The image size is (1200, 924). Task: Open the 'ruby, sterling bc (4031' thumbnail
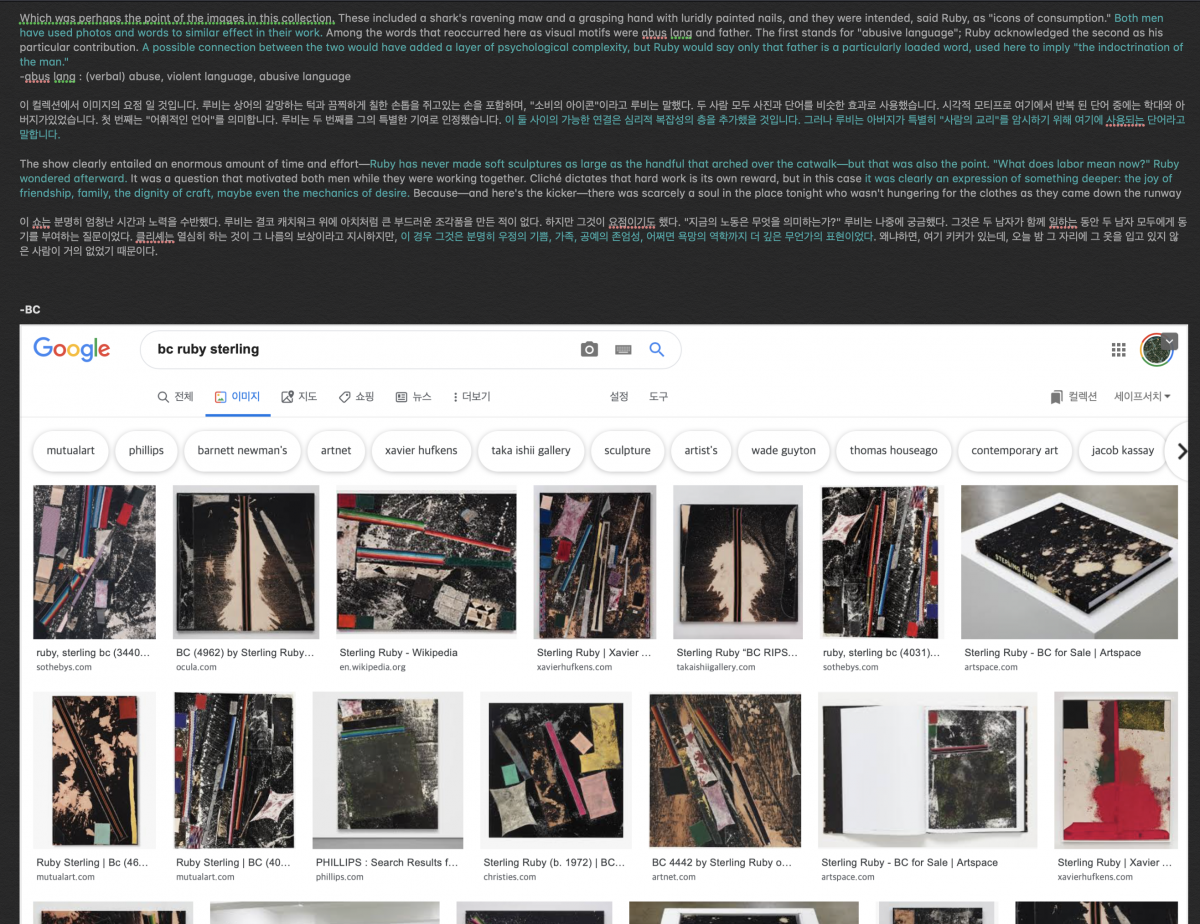coord(880,562)
